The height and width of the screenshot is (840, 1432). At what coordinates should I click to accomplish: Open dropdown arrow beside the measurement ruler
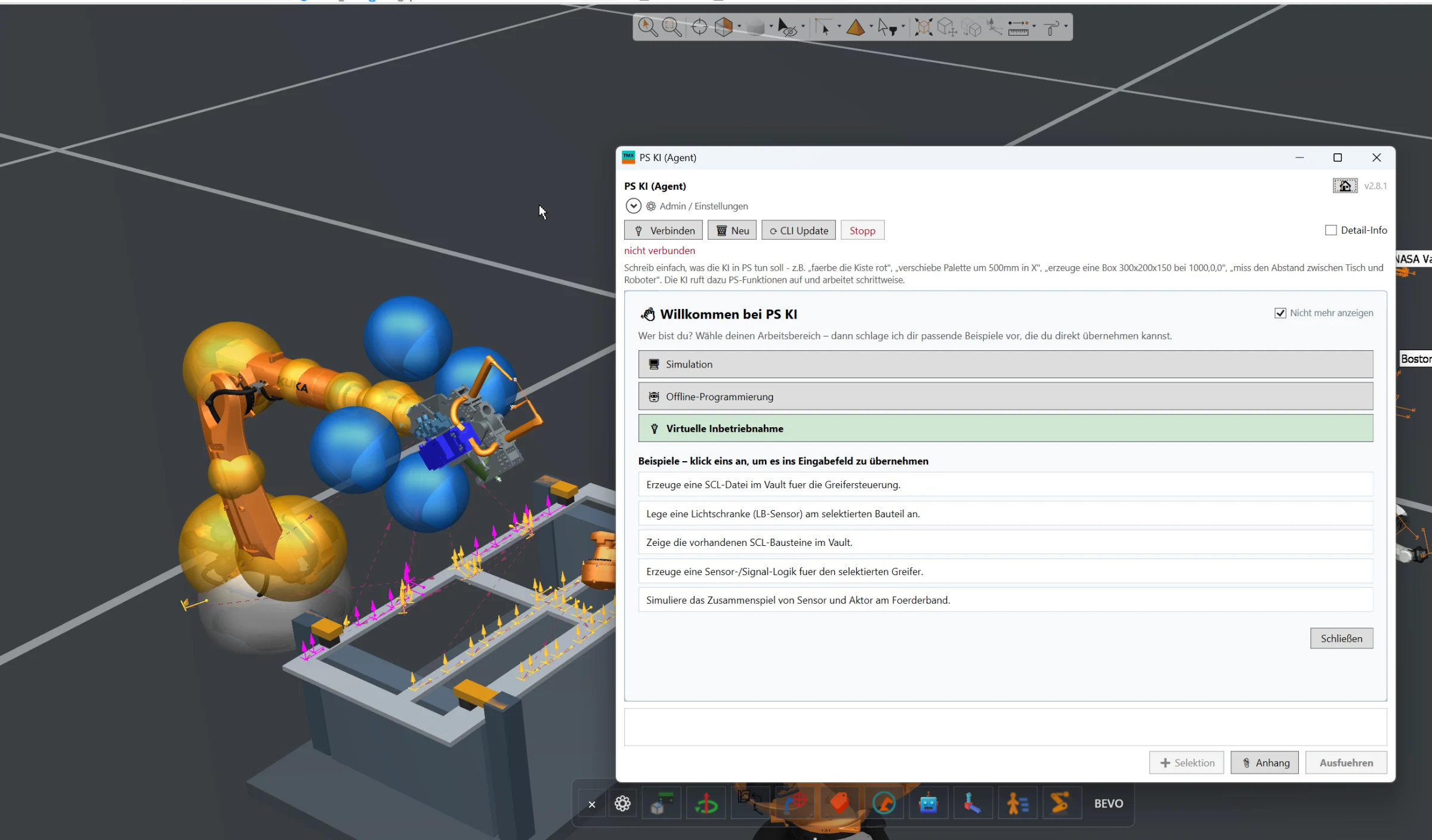pos(1034,27)
